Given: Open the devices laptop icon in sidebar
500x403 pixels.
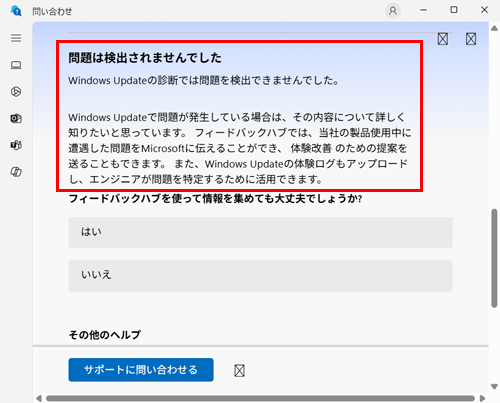Looking at the screenshot, I should (x=16, y=65).
